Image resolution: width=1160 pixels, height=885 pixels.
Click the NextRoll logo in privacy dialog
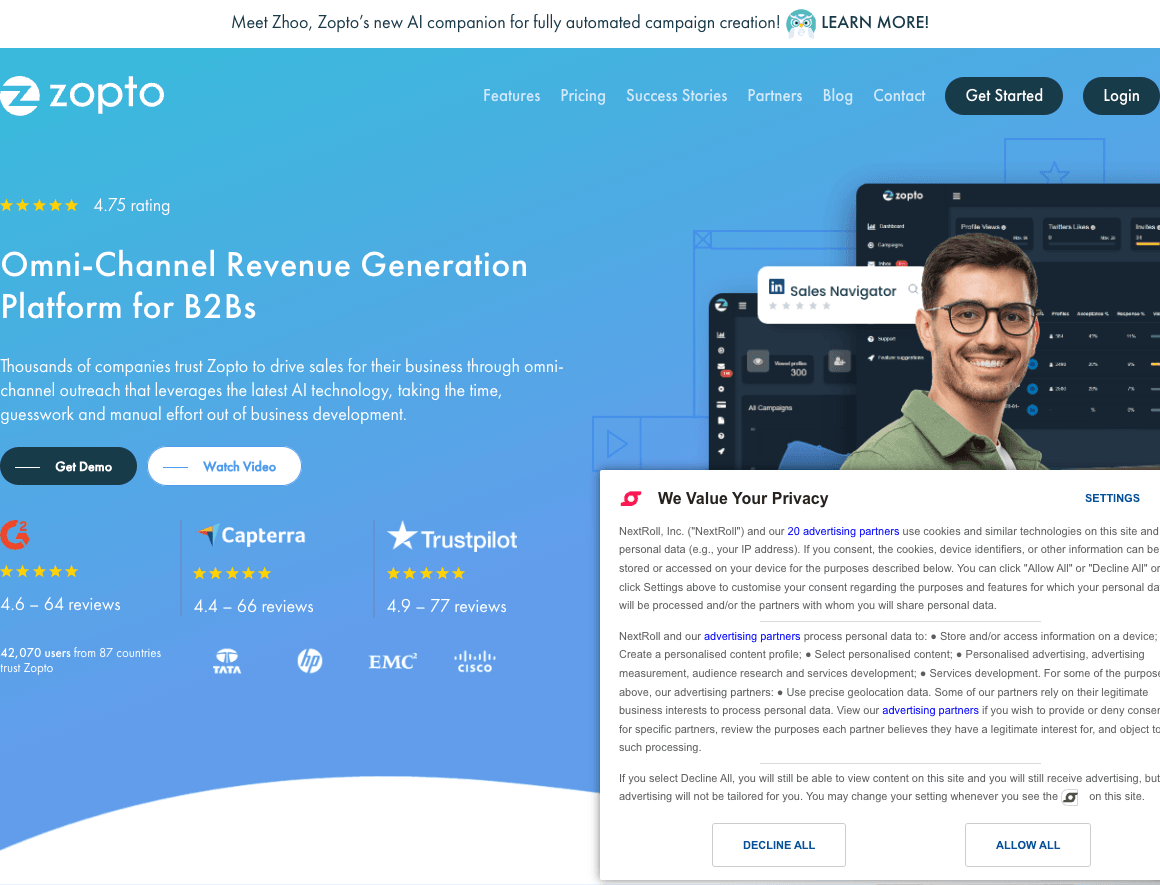[631, 499]
